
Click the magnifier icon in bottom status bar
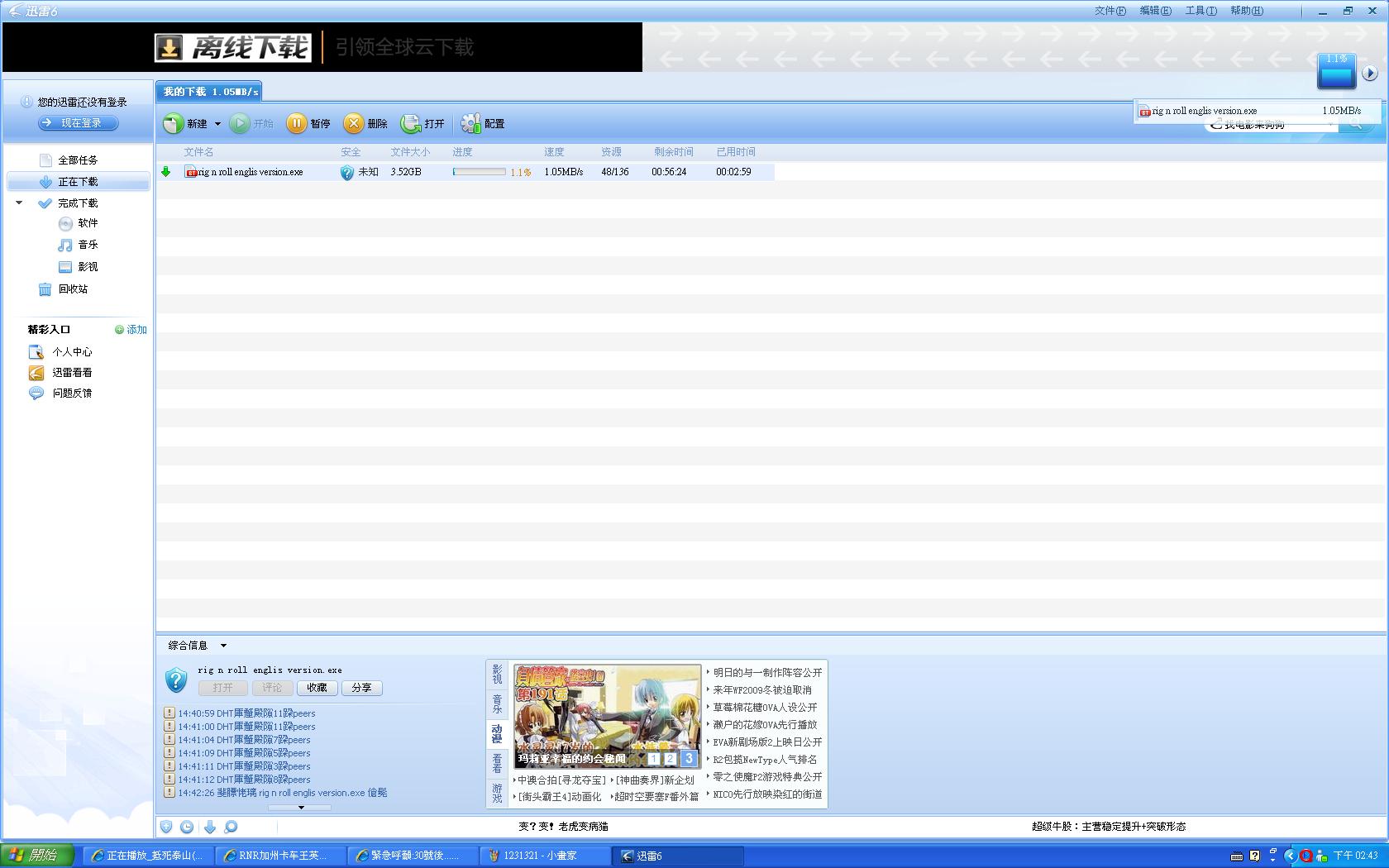coord(231,827)
